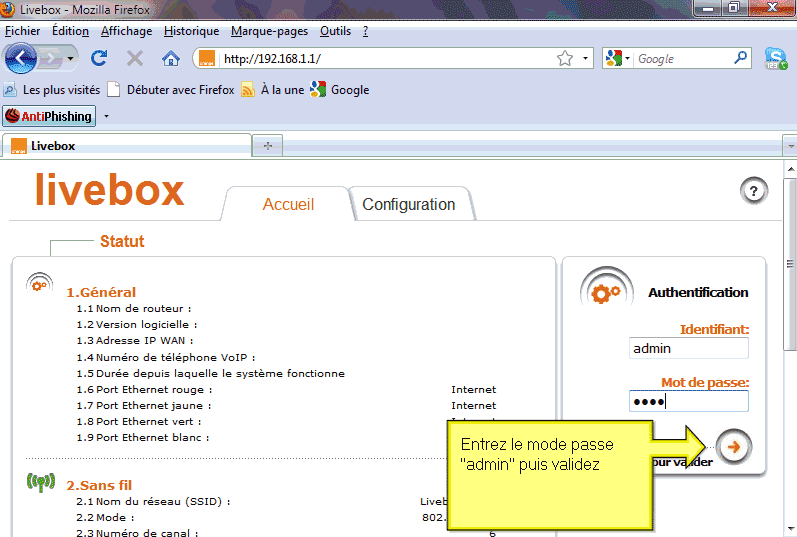
Task: Validate login with the orange arrow button
Action: (x=733, y=447)
